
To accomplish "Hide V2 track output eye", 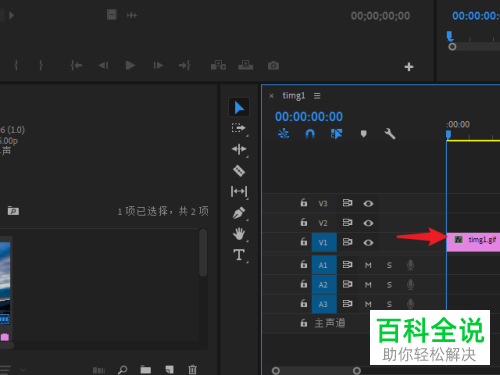I will 368,223.
